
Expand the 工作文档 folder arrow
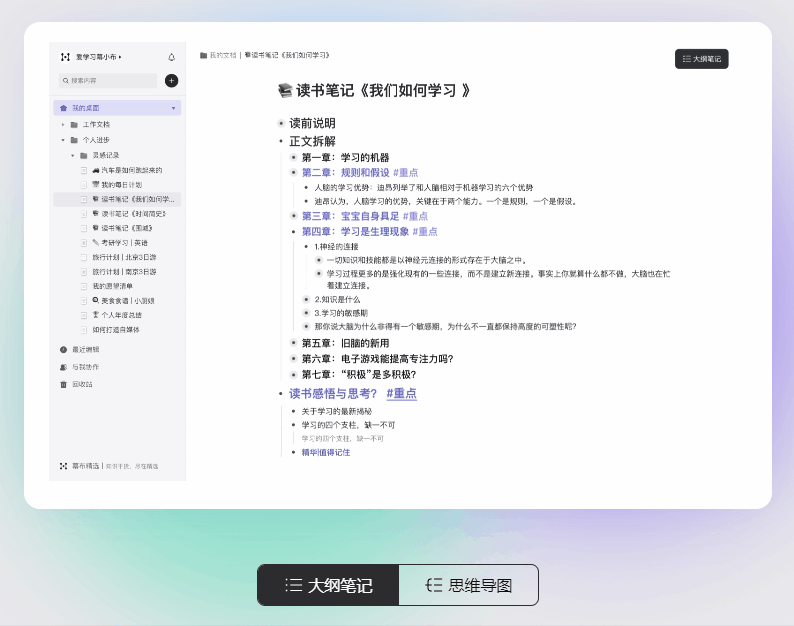point(63,125)
